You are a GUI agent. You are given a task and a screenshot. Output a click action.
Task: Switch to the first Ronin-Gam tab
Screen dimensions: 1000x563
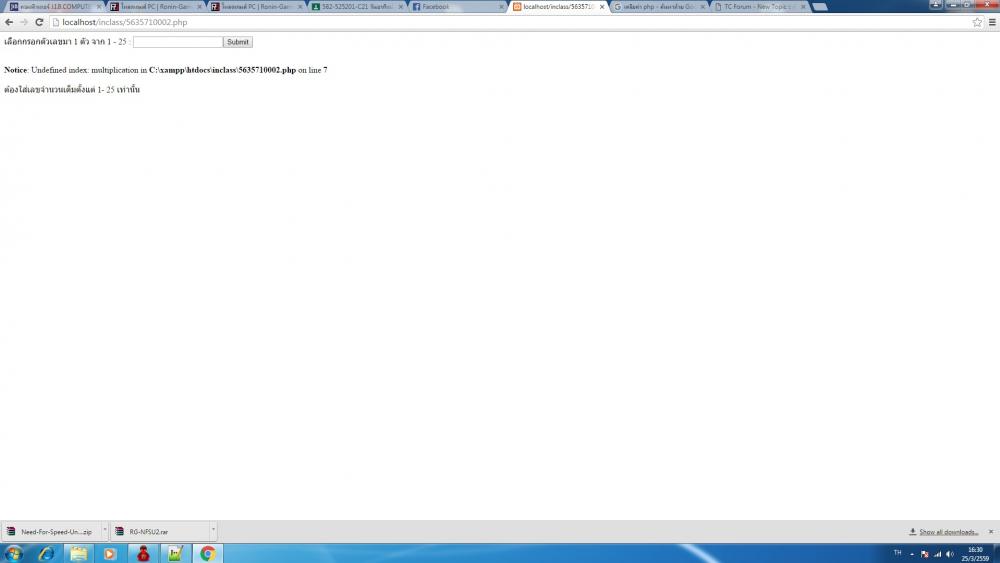(x=154, y=6)
